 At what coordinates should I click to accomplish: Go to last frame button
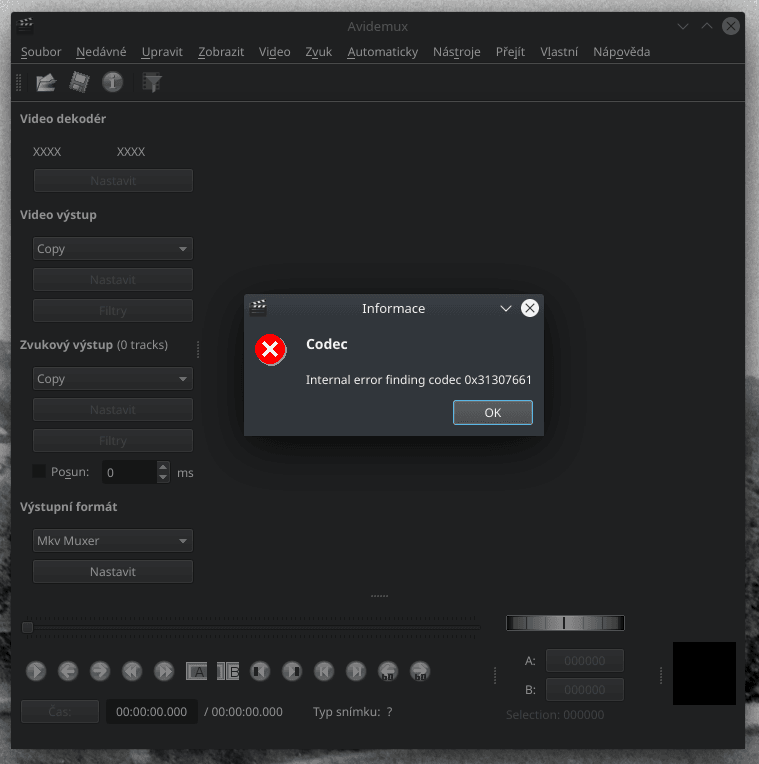[x=356, y=671]
